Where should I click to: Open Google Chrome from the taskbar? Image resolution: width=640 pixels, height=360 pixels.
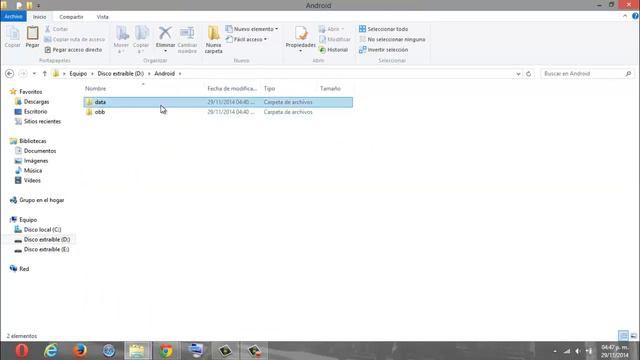166,351
